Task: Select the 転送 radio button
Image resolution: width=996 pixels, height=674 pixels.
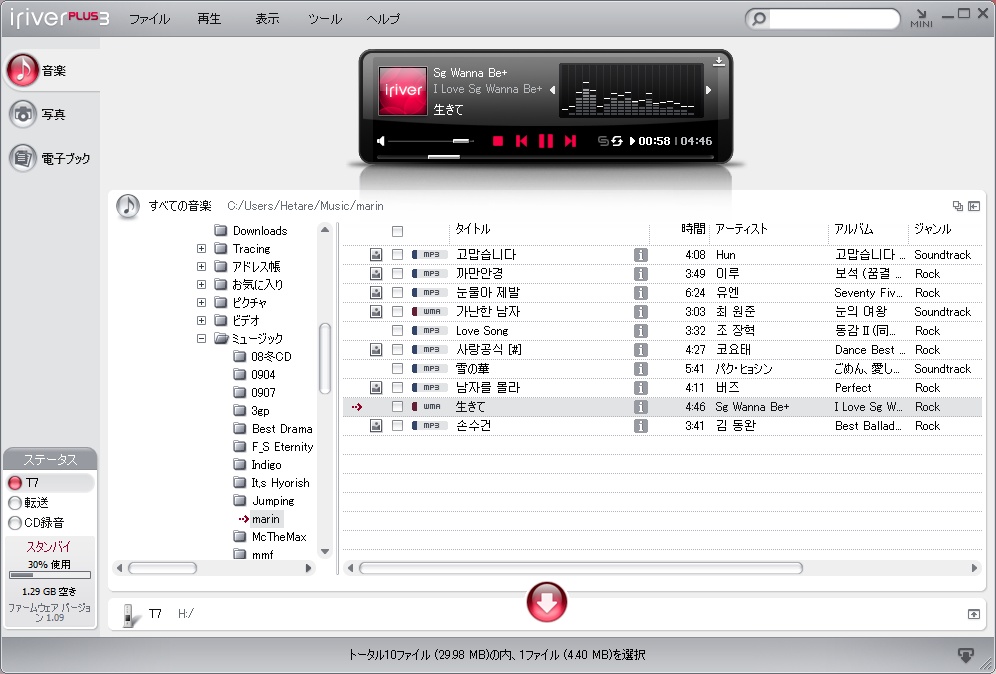Action: [x=15, y=503]
